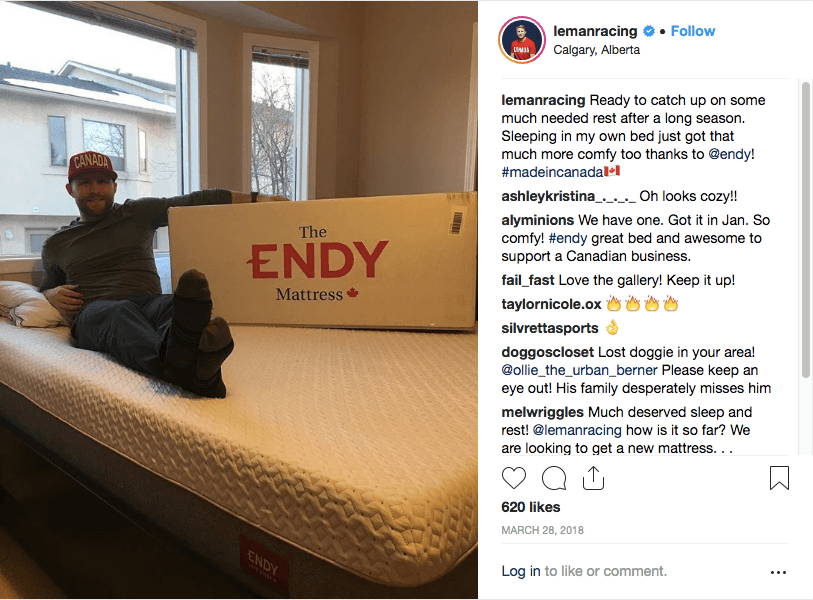Click the Log in link
813x600 pixels.
point(521,571)
